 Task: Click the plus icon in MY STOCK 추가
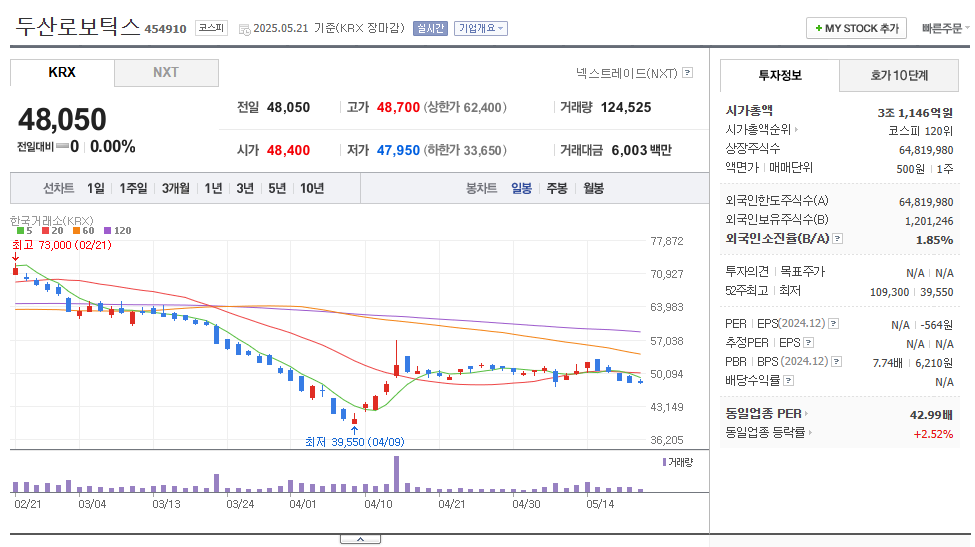[819, 28]
